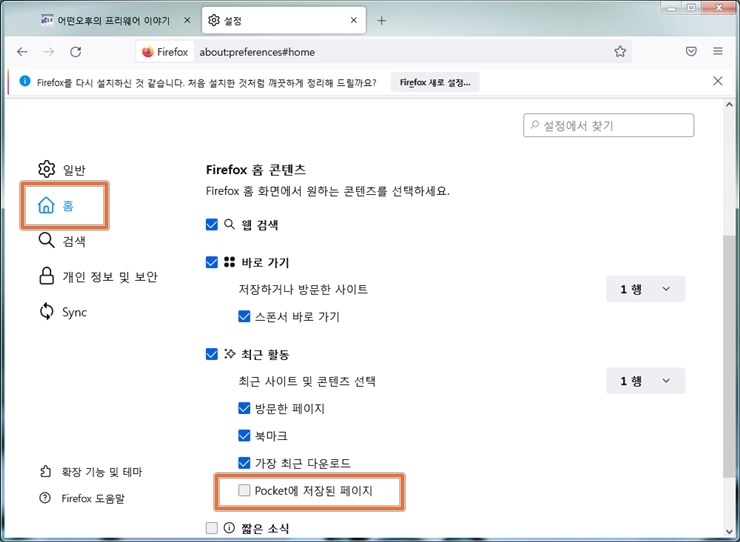
Task: Uncheck the 바로 가기 checkbox
Action: [x=212, y=262]
